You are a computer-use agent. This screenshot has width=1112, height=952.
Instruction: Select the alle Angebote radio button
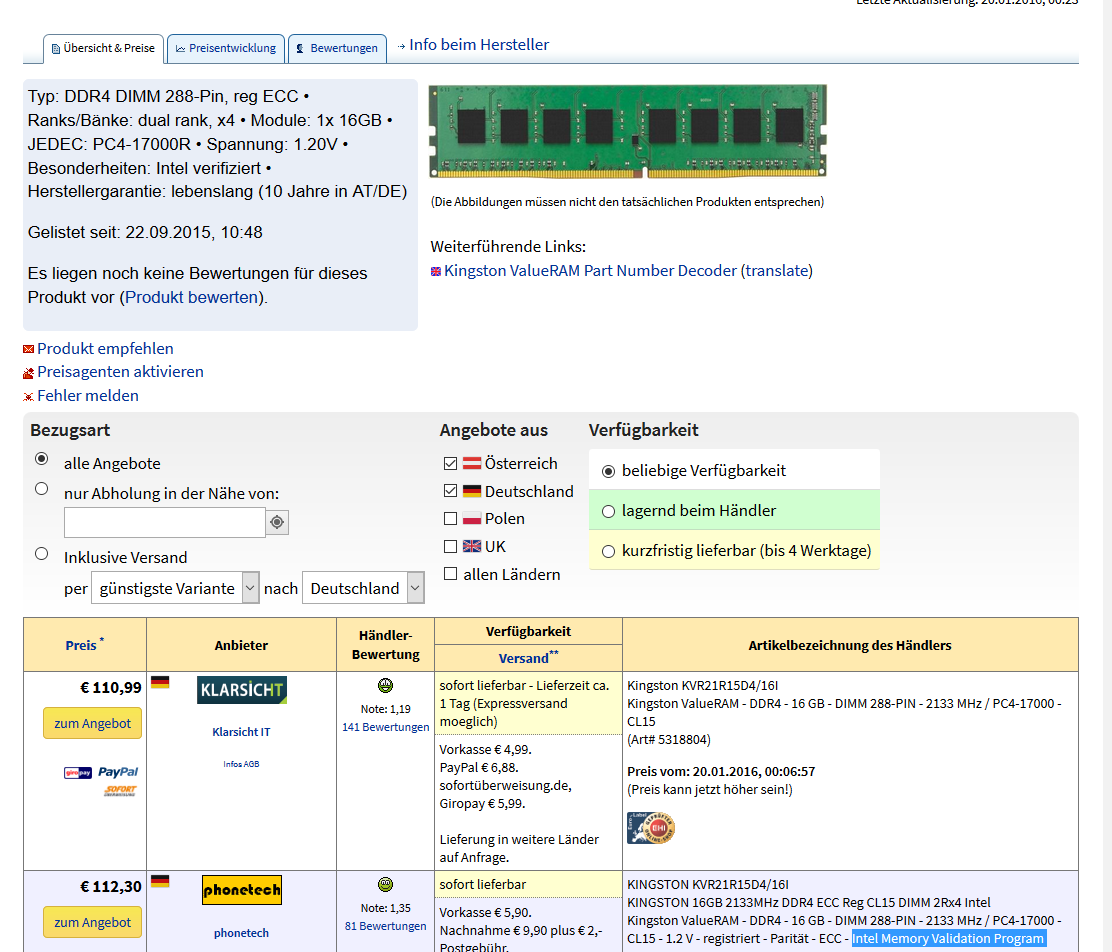click(x=42, y=459)
